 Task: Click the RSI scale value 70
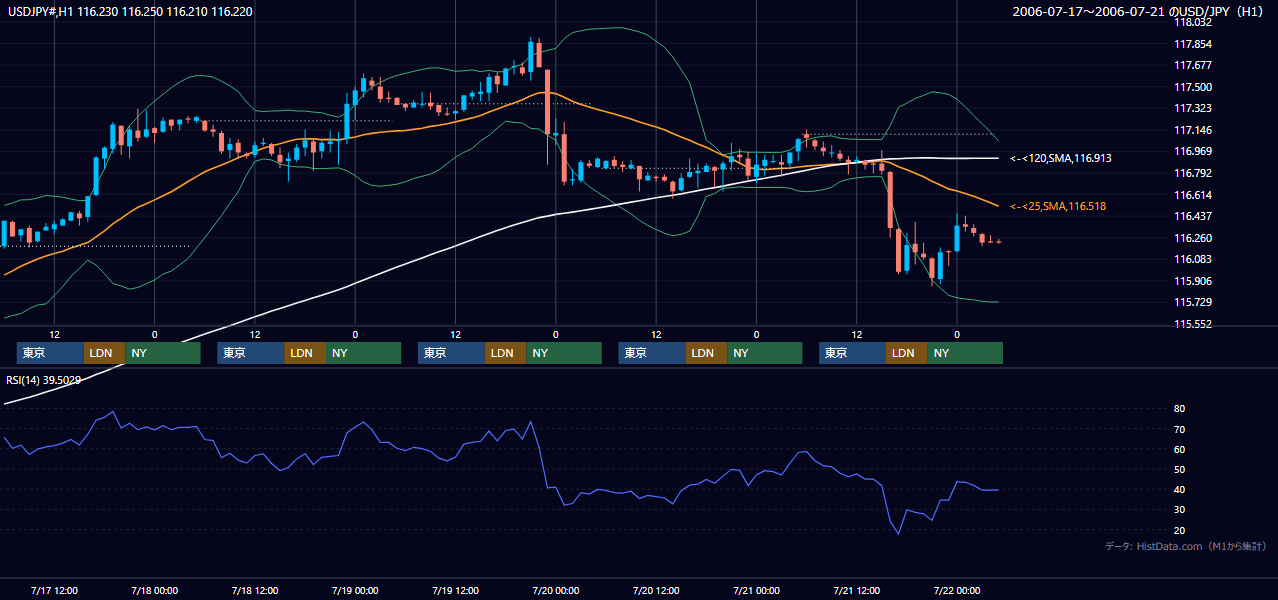(1180, 429)
